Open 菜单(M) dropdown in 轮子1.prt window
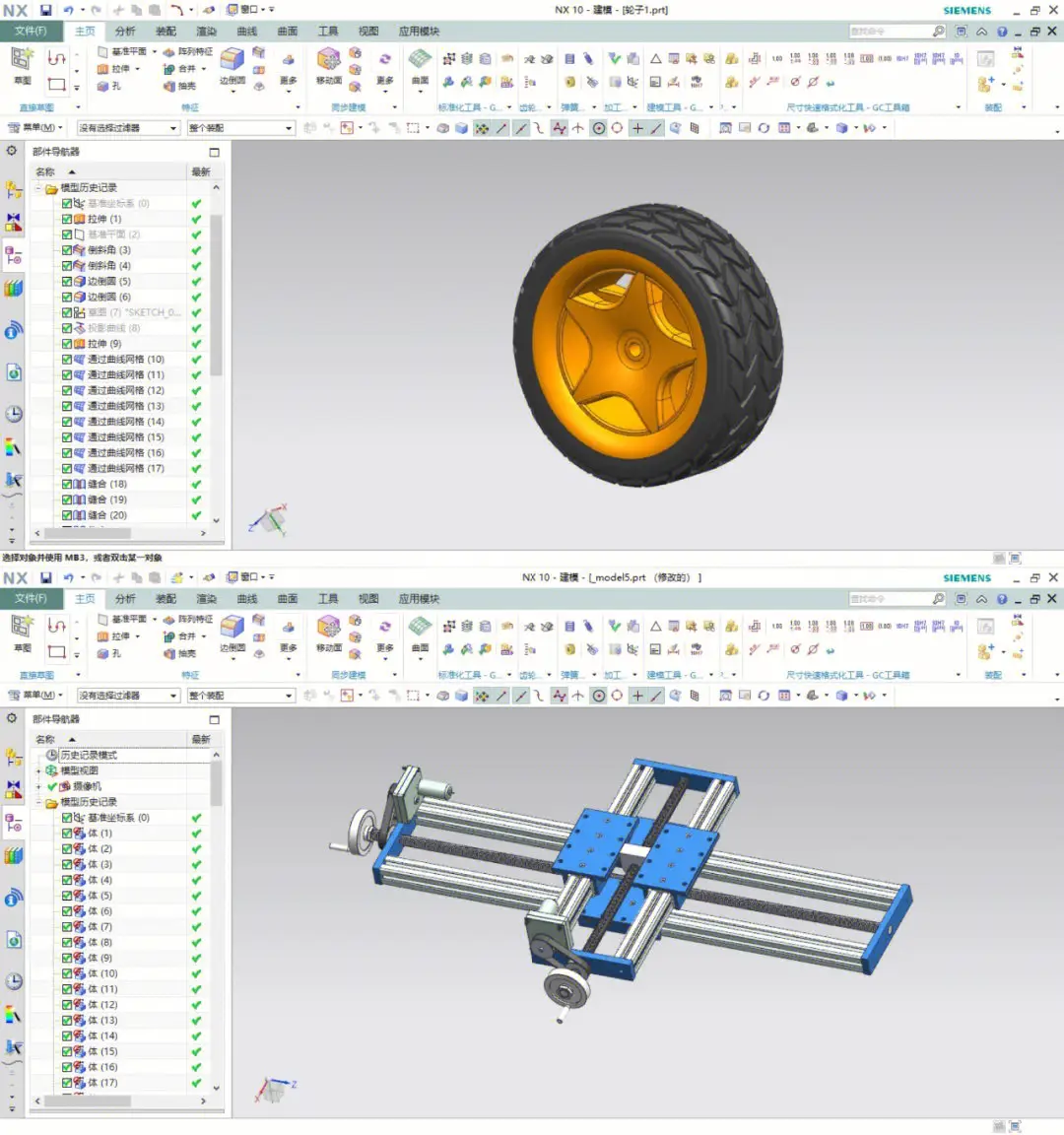This screenshot has width=1064, height=1135. click(35, 128)
